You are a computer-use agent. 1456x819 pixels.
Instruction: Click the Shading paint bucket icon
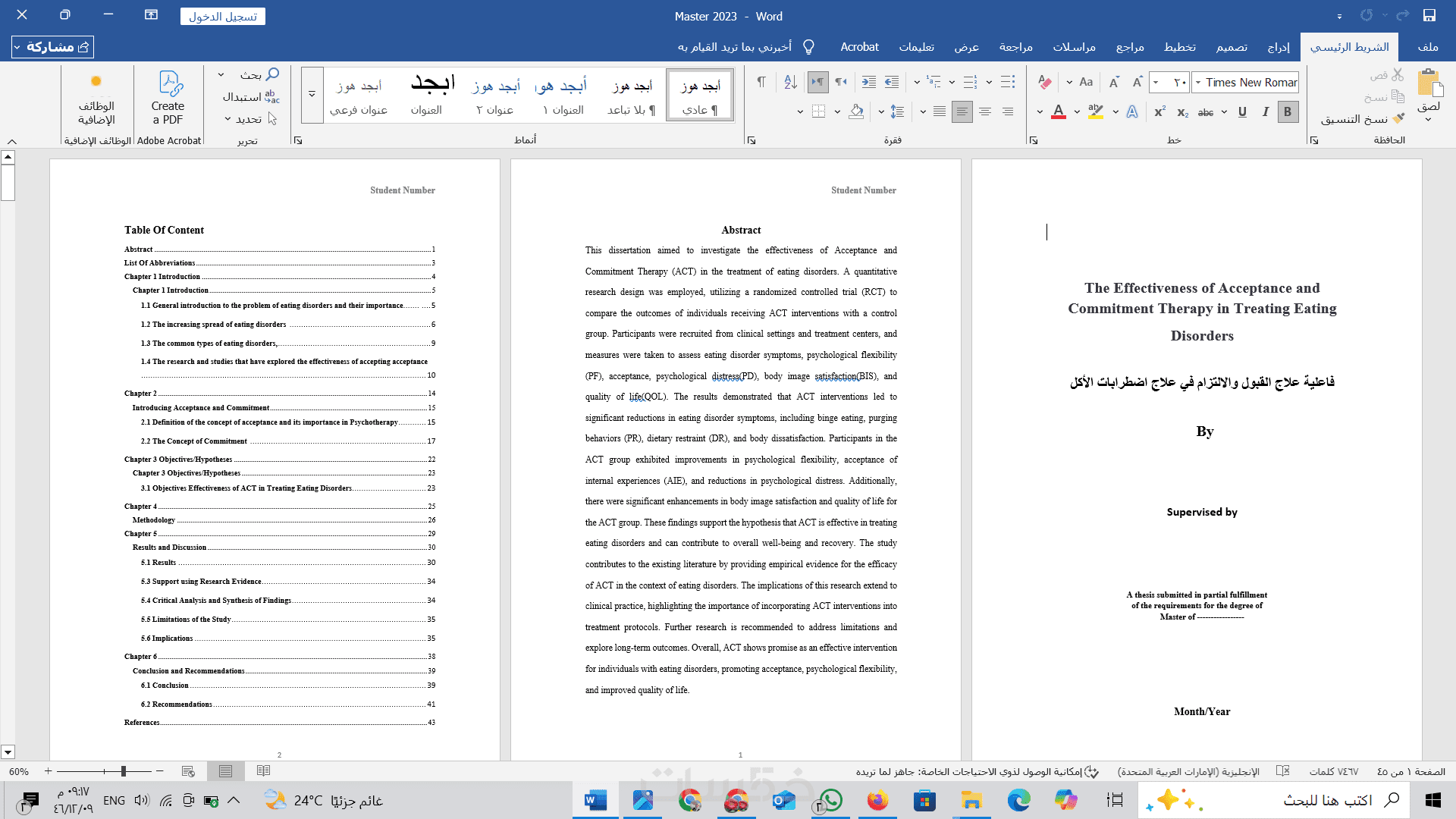tap(856, 112)
